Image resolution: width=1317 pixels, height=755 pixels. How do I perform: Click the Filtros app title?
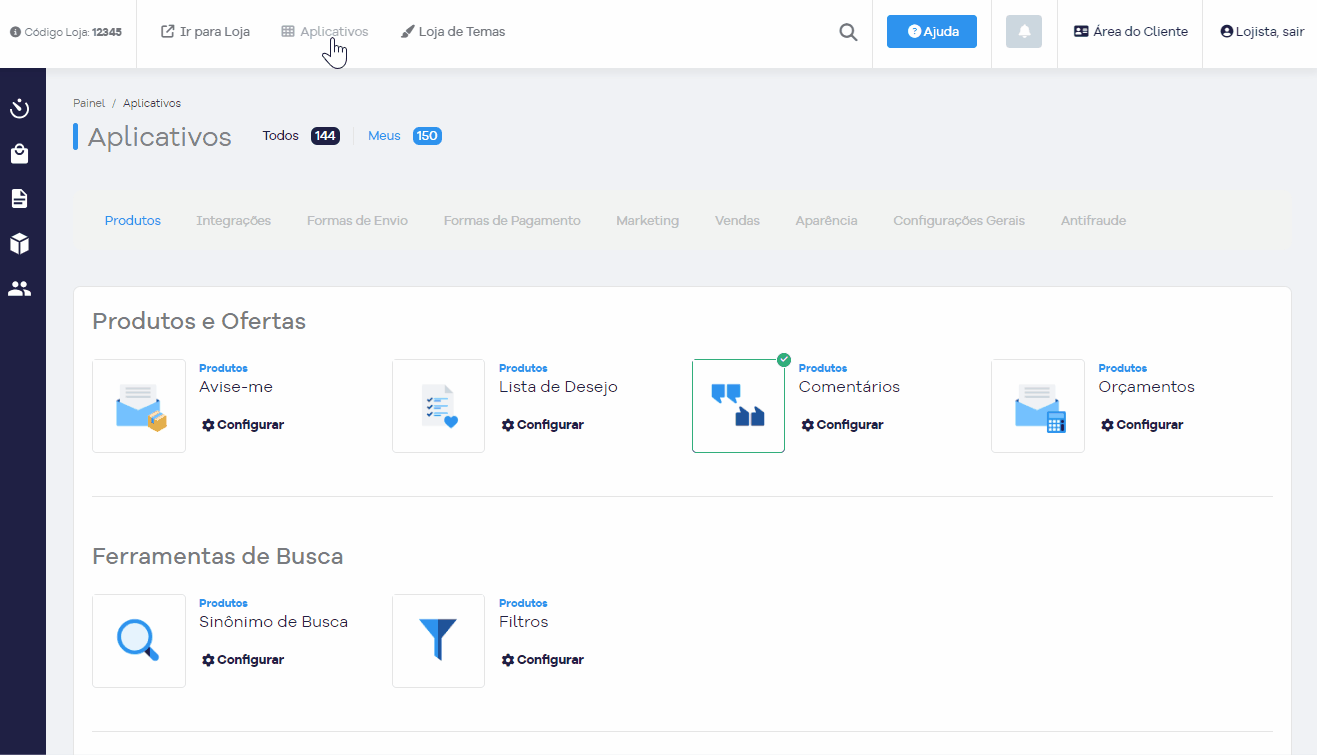(x=524, y=622)
